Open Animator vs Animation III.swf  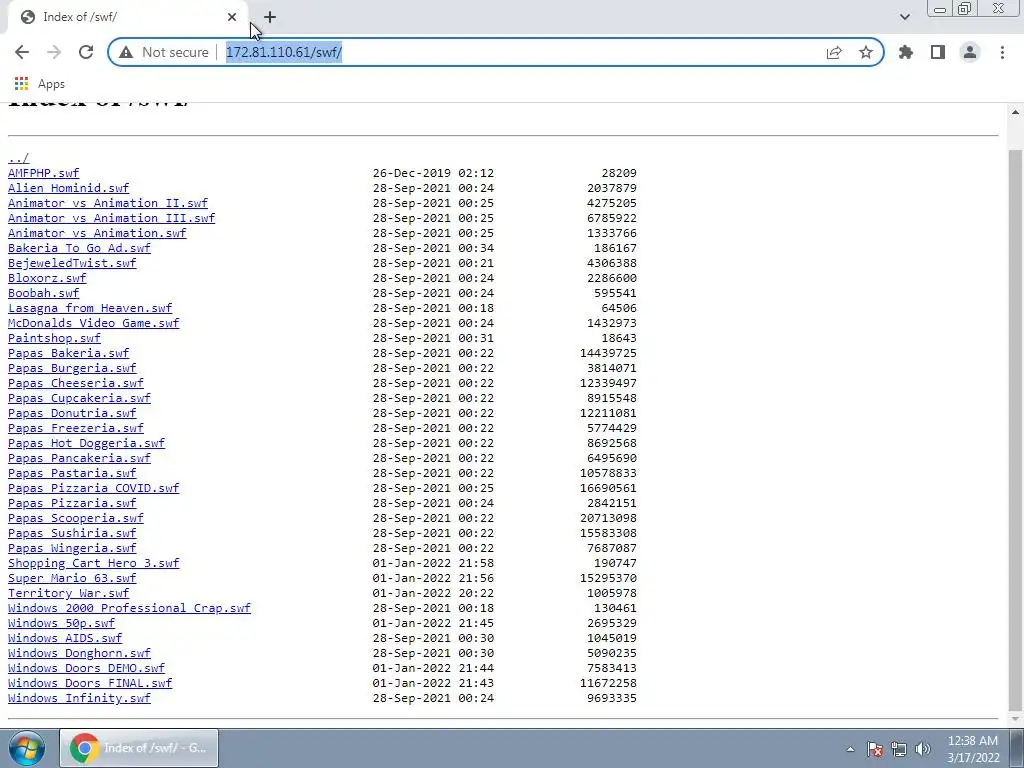coord(111,218)
